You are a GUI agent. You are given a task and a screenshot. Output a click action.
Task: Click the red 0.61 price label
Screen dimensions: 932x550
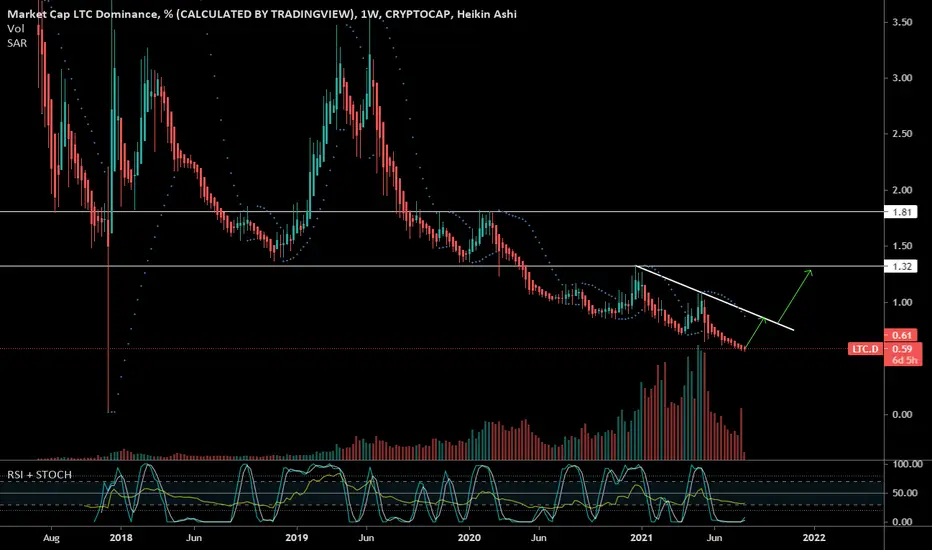click(901, 335)
